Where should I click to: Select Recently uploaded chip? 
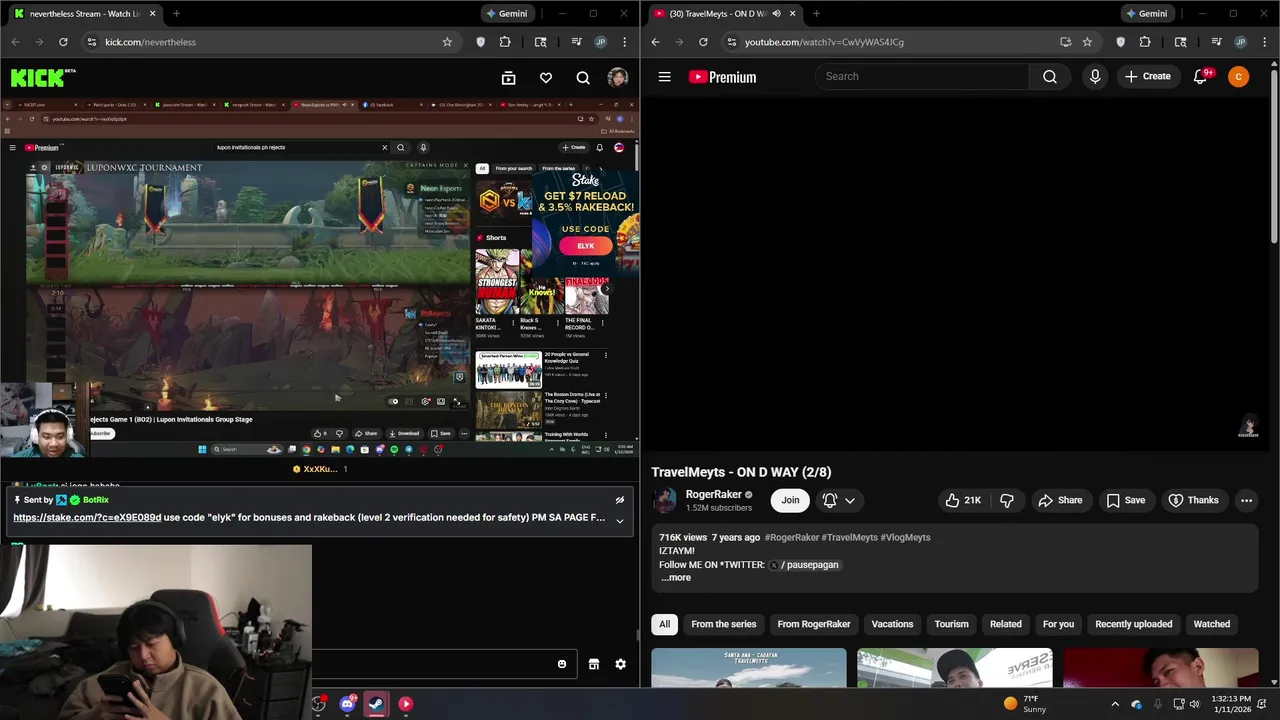tap(1133, 624)
